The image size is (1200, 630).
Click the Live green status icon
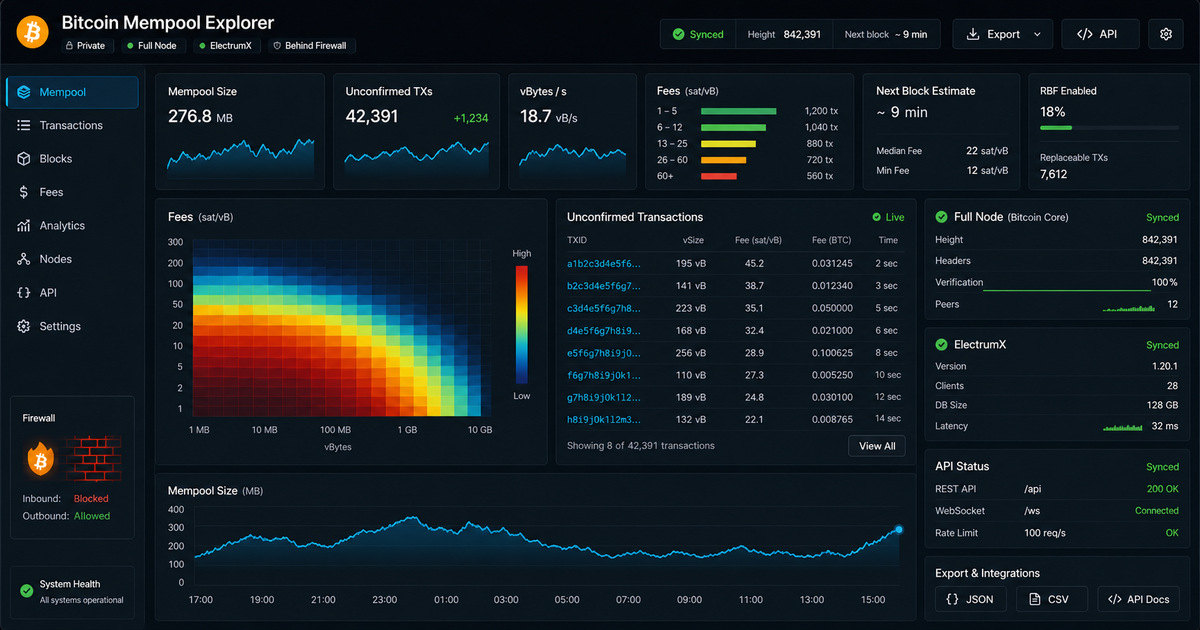click(877, 217)
